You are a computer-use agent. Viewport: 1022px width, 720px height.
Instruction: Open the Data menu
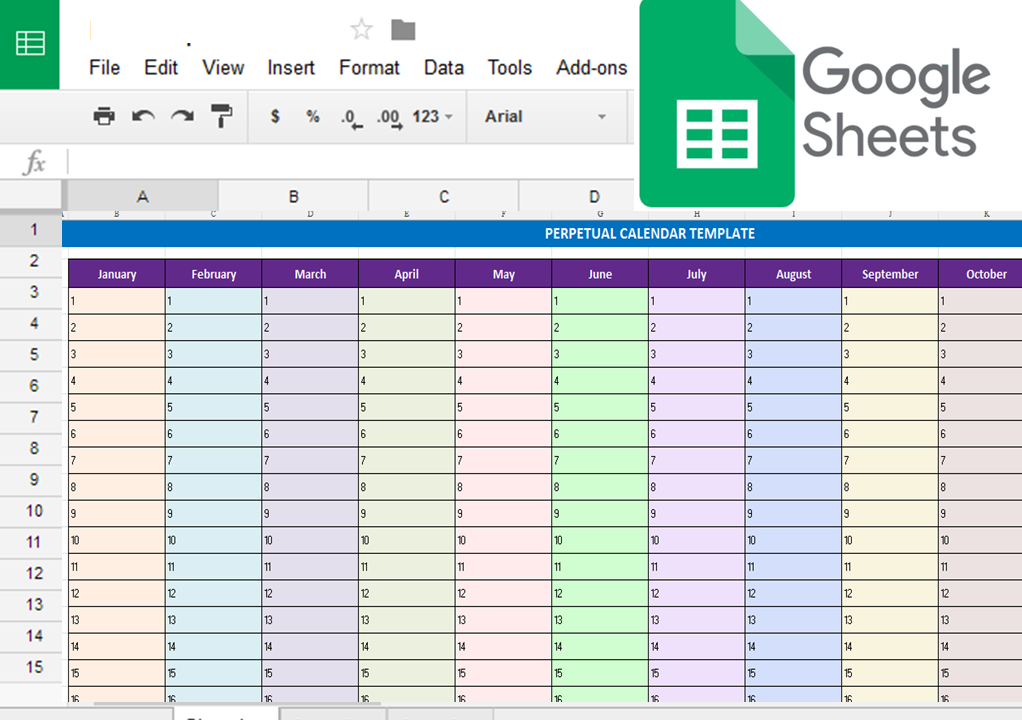point(444,67)
